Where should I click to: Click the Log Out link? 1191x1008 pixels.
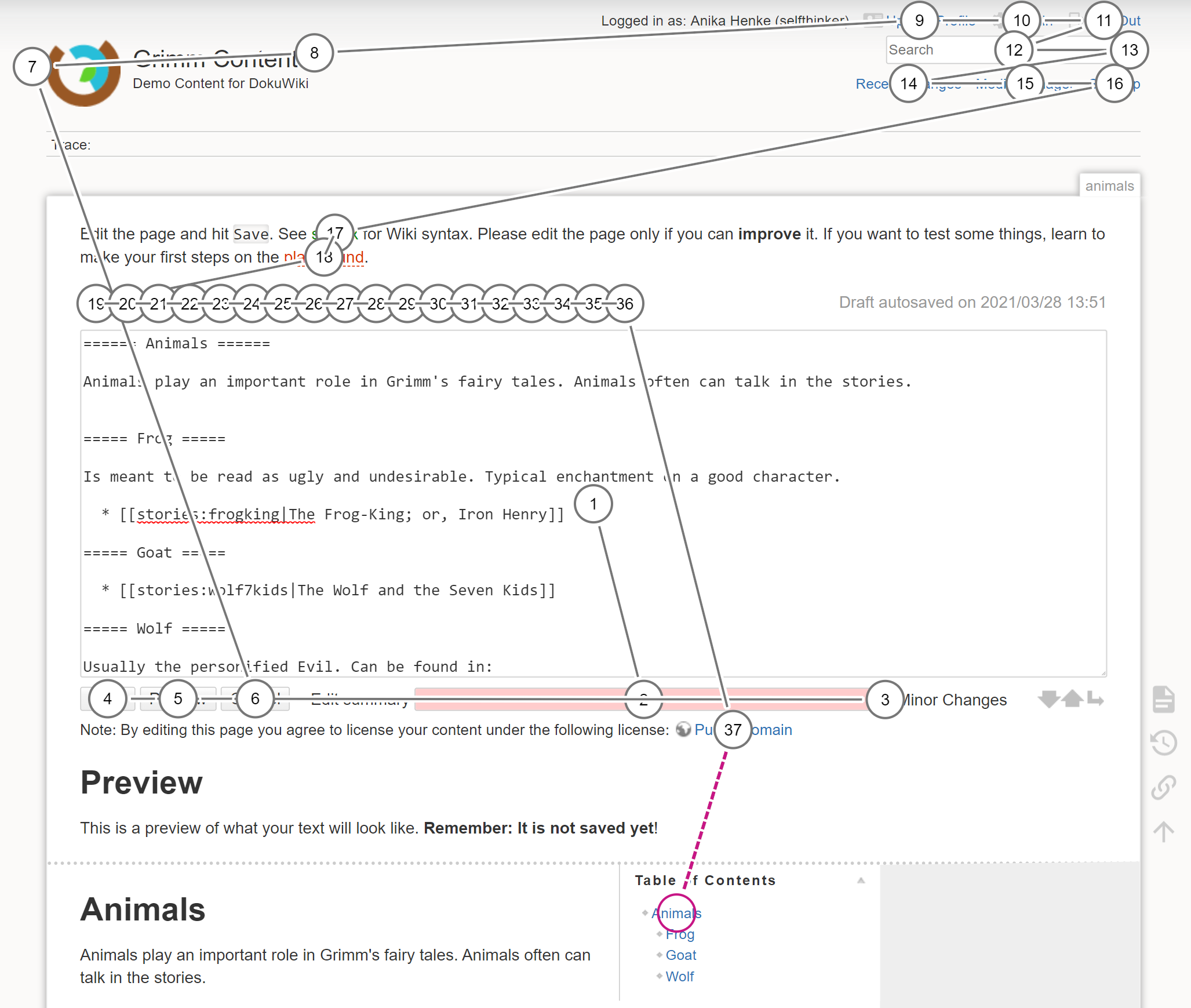1127,20
